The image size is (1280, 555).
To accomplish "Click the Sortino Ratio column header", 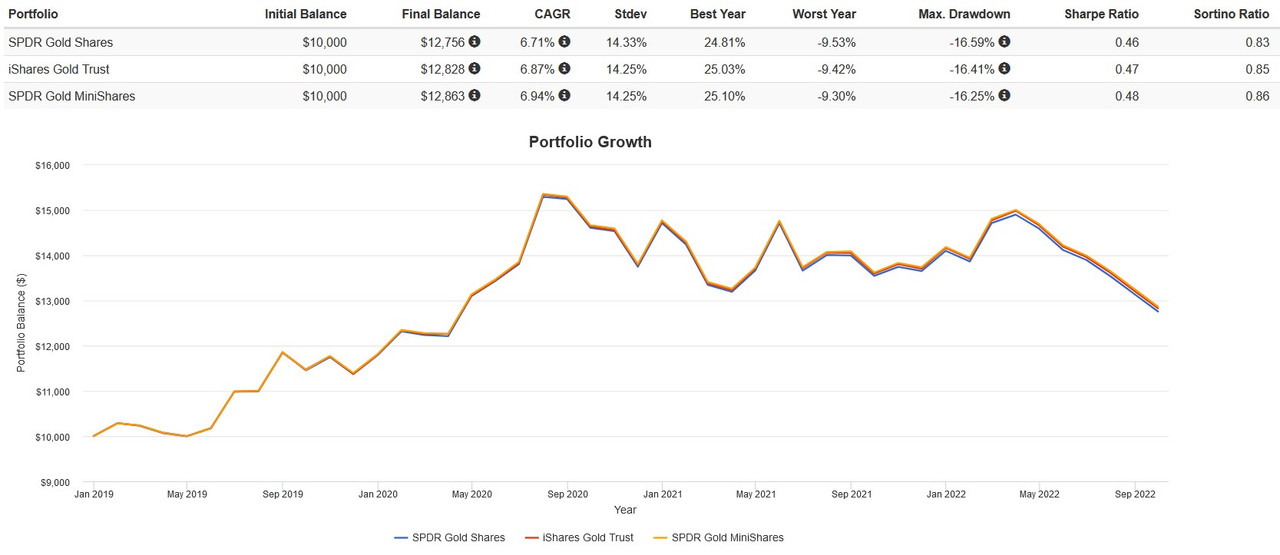I will pos(1232,14).
